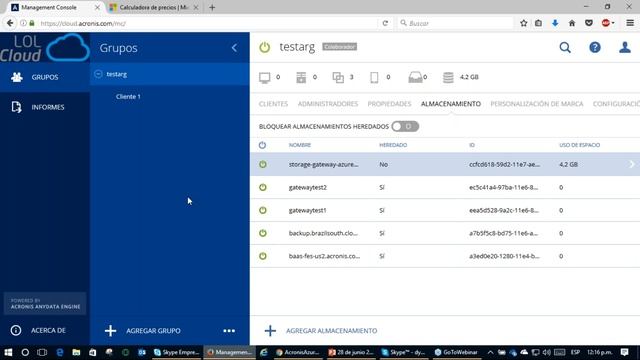Go to browser home page icon

pos(571,23)
